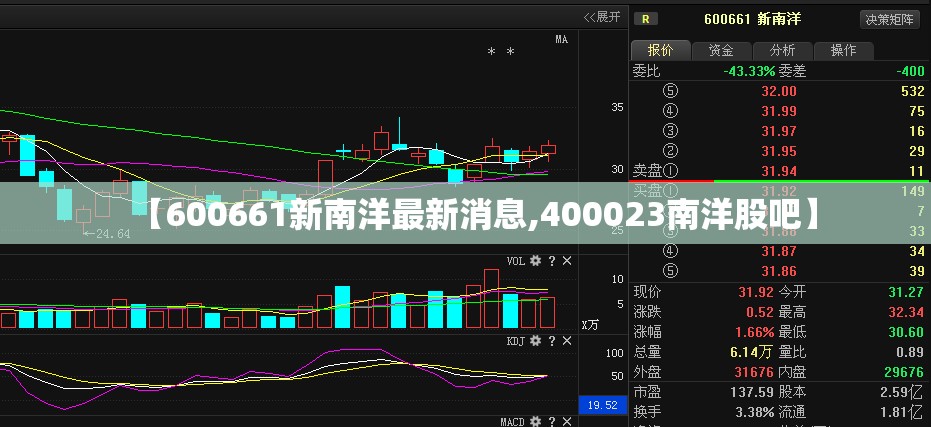Image resolution: width=931 pixels, height=427 pixels.
Task: Click sell level ⑤ price 32.00
Action: click(x=779, y=91)
